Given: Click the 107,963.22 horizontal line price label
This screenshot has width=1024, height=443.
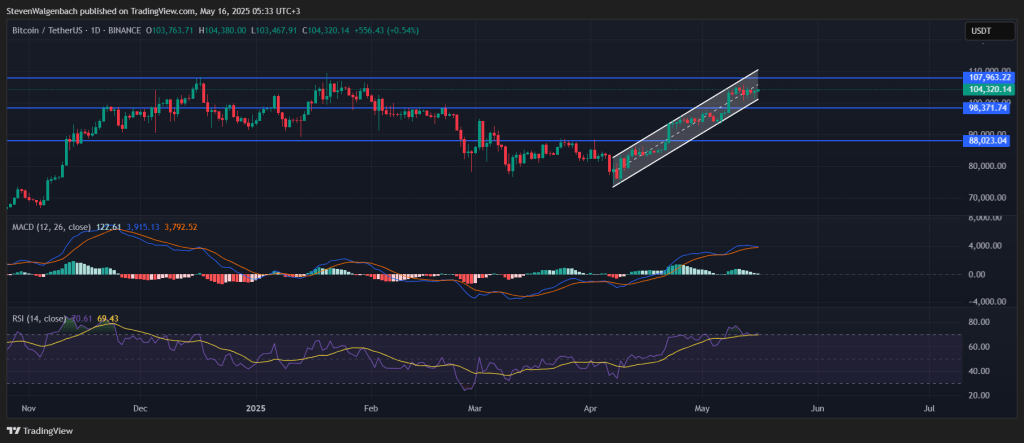Looking at the screenshot, I should 989,77.
